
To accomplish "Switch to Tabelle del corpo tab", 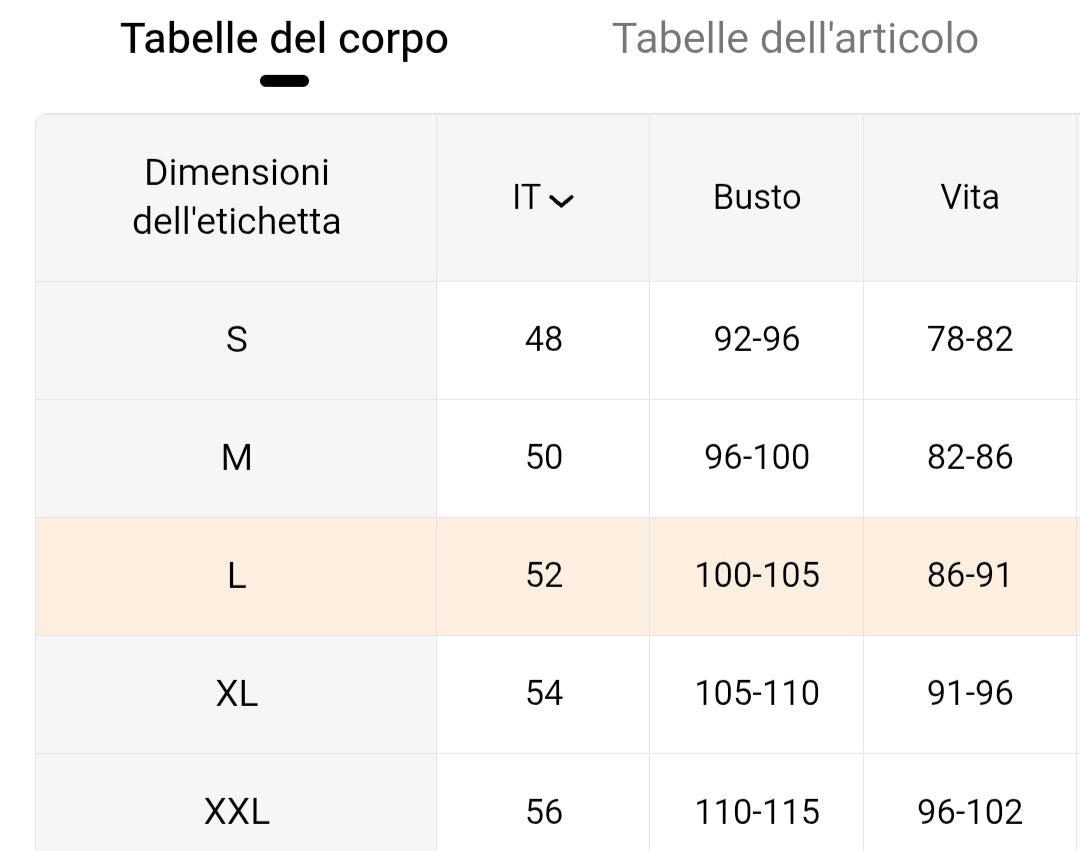I will 284,40.
